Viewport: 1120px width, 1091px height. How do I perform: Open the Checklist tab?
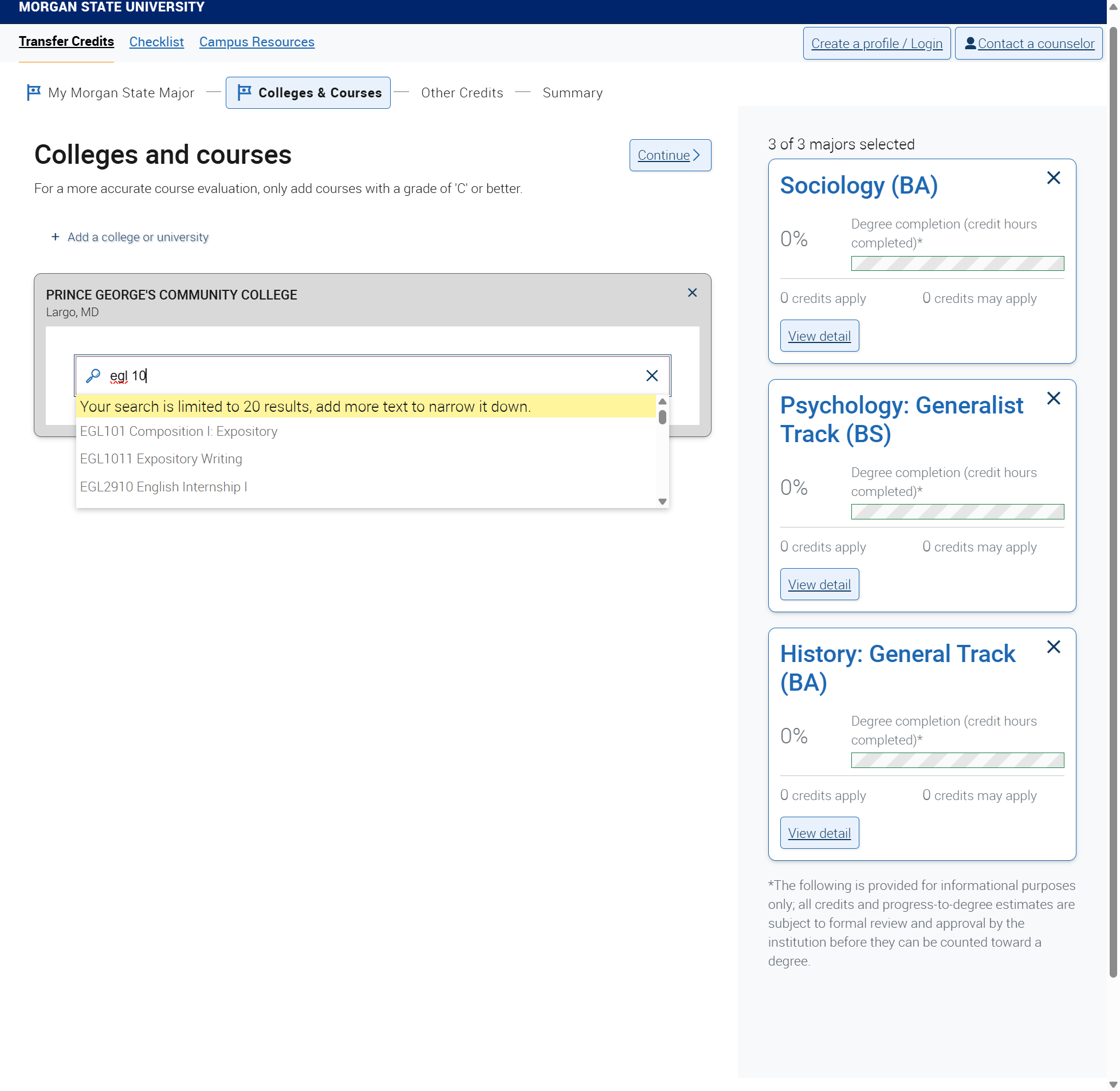pyautogui.click(x=156, y=42)
